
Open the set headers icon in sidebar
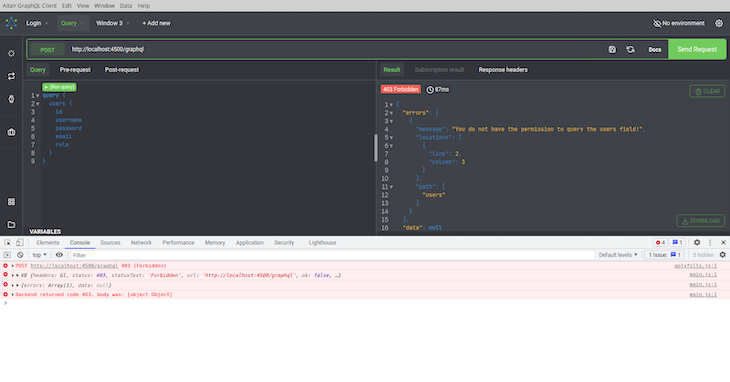[x=11, y=54]
